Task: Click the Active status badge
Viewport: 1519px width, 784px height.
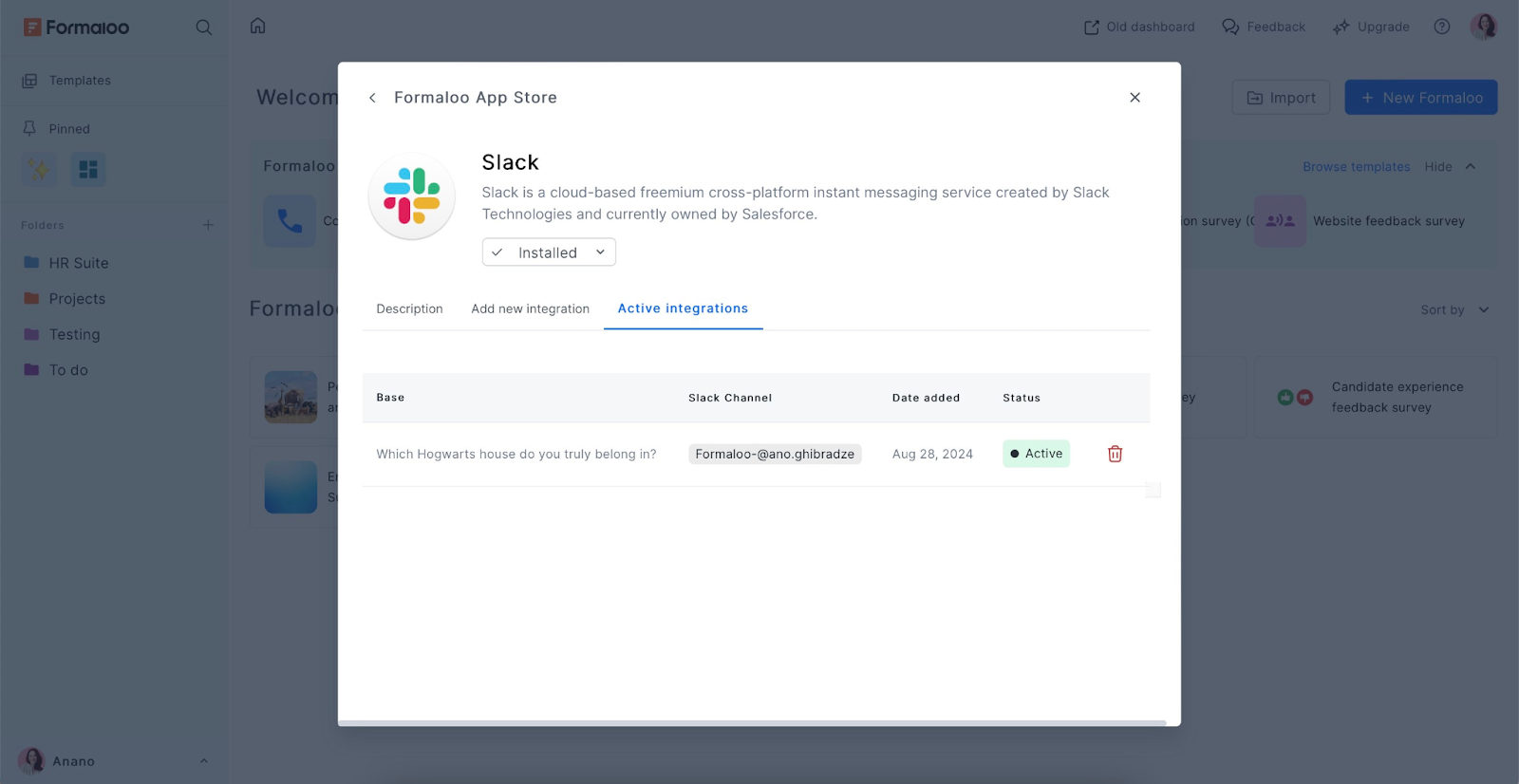Action: pyautogui.click(x=1036, y=454)
